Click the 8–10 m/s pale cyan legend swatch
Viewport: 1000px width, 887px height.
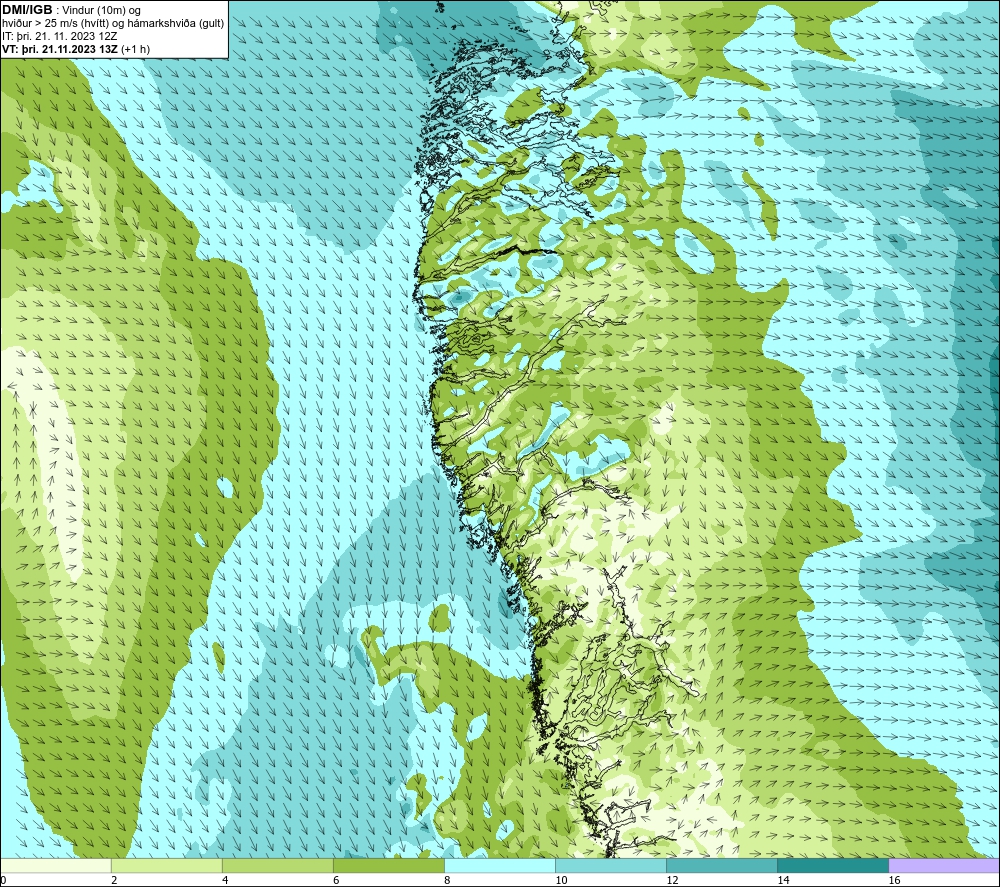499,866
